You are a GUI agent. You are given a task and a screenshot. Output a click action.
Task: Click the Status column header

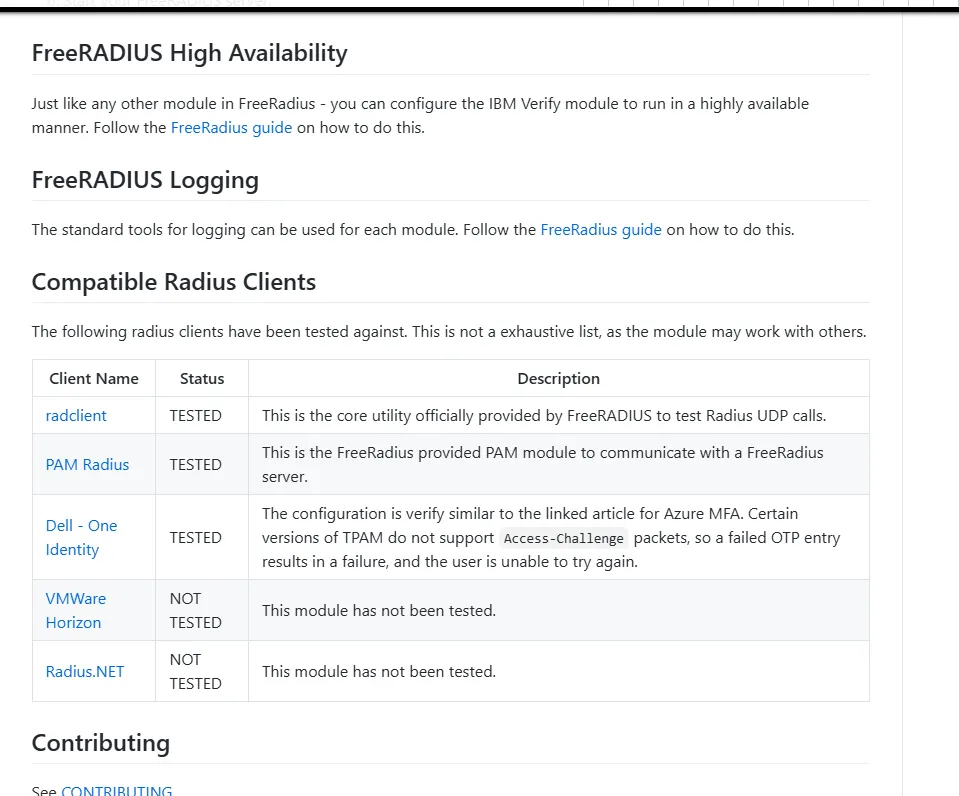pyautogui.click(x=202, y=379)
